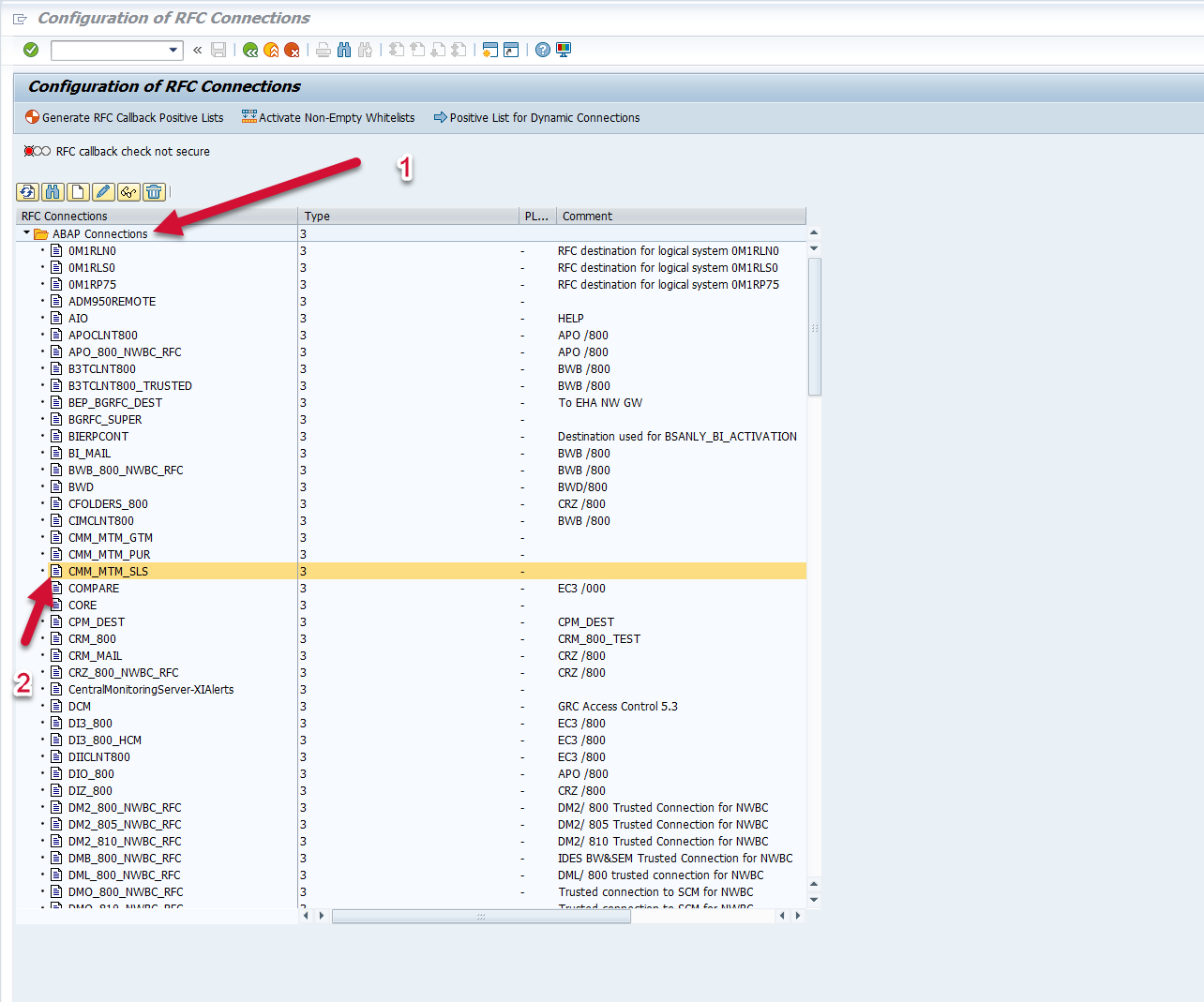
Task: Click the Change pencil icon
Action: pos(103,192)
